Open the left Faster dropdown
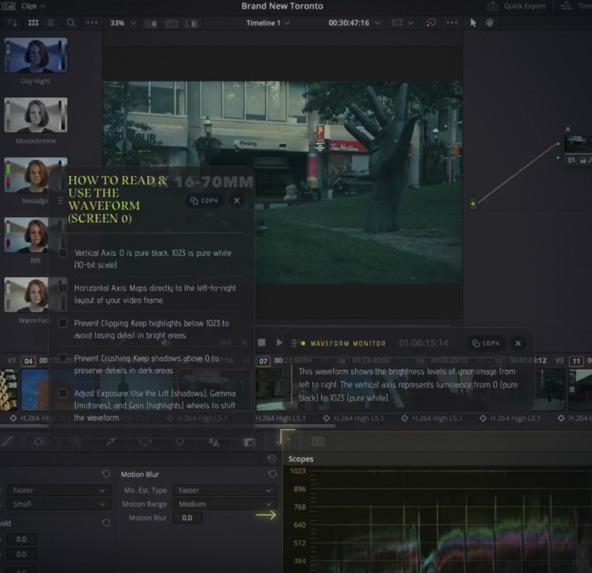Viewport: 592px width, 573px height. (x=59, y=490)
